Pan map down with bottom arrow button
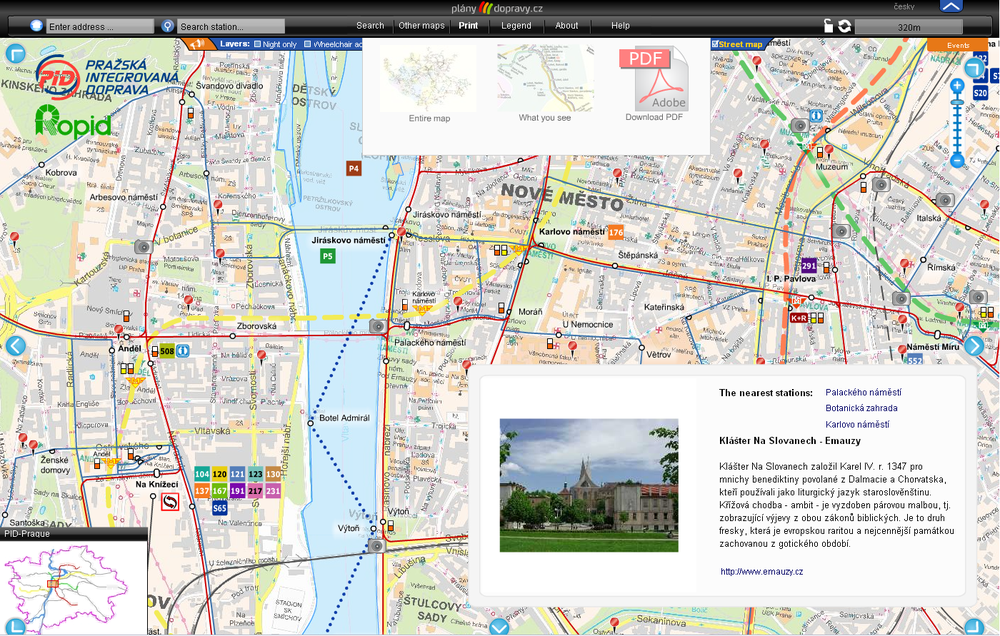 pyautogui.click(x=499, y=627)
